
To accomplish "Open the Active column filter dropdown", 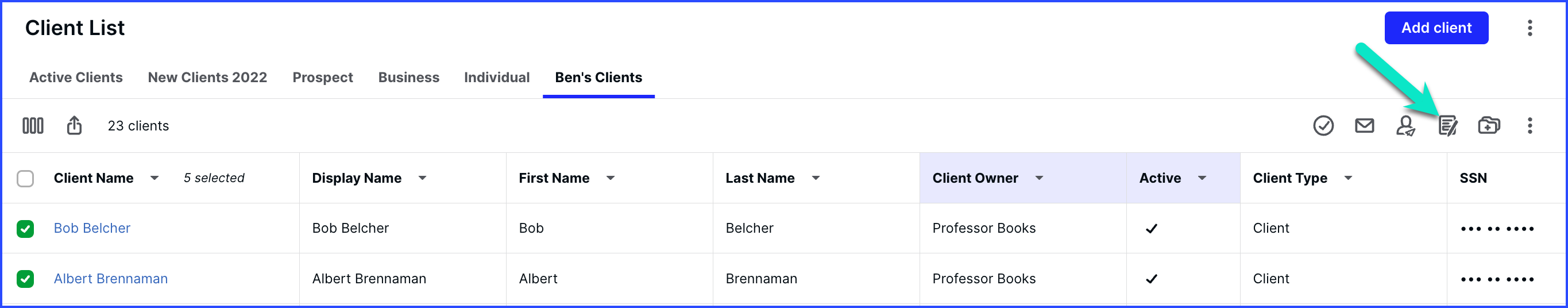I will (1202, 178).
